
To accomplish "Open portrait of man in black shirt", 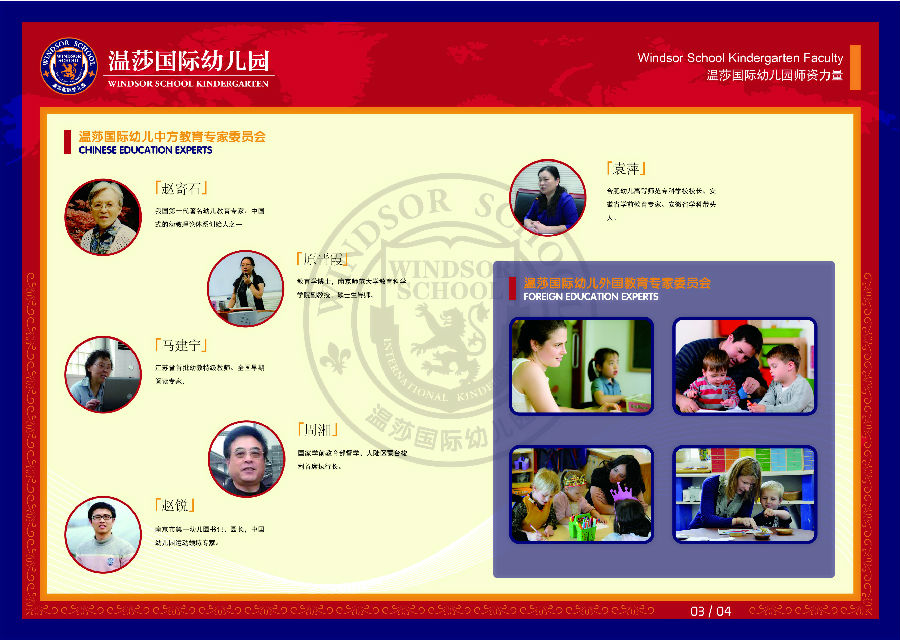I will [246, 459].
